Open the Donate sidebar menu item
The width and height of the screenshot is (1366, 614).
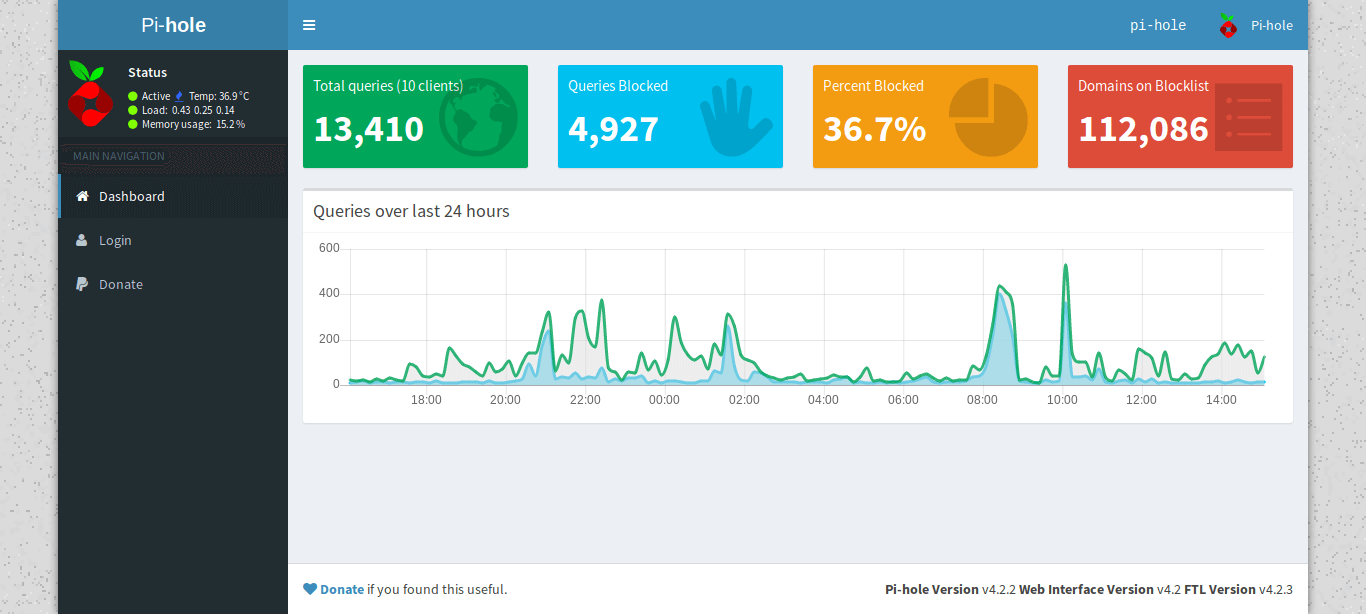pos(173,284)
